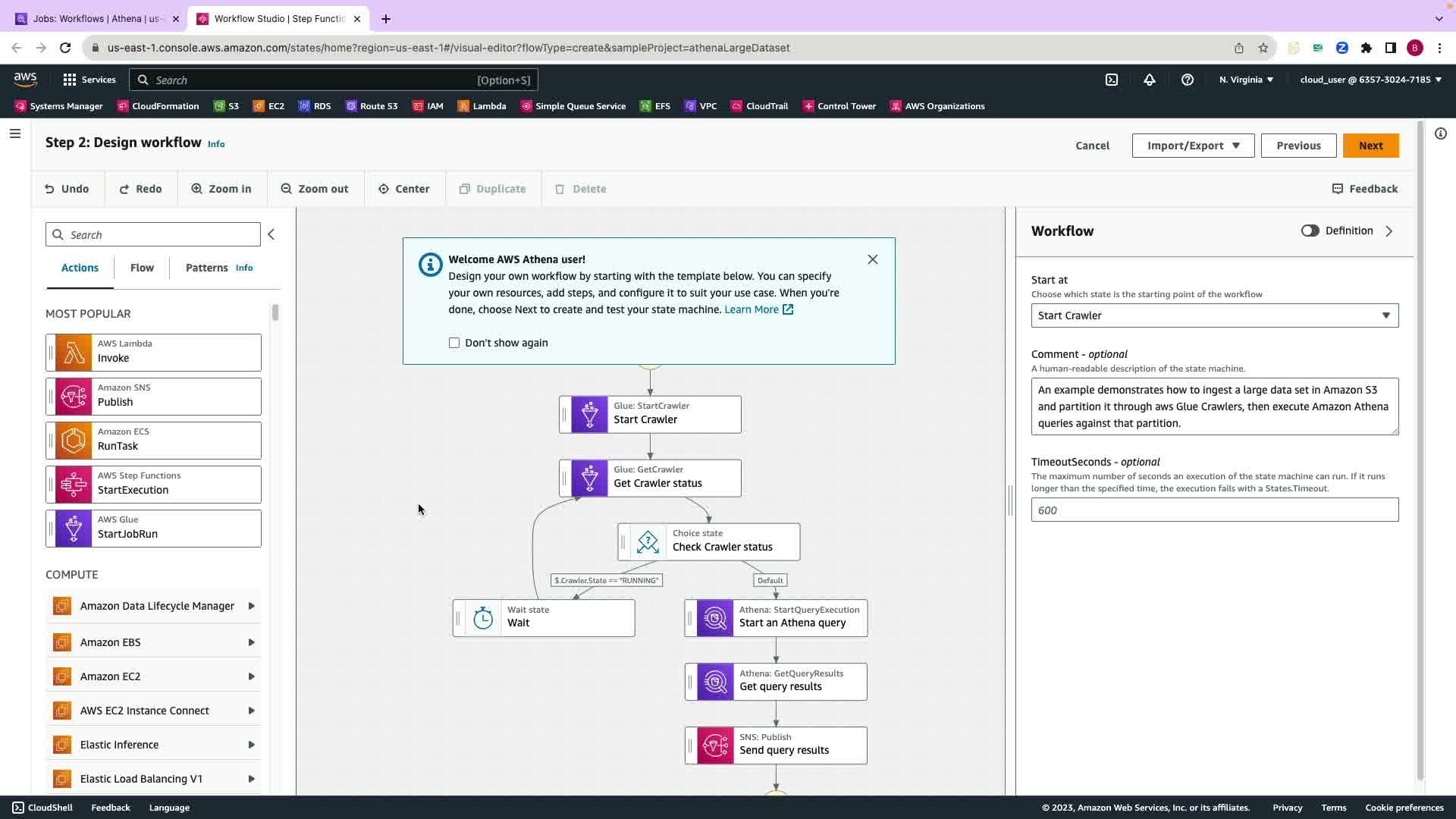Center the workflow canvas
This screenshot has width=1456, height=819.
click(404, 189)
